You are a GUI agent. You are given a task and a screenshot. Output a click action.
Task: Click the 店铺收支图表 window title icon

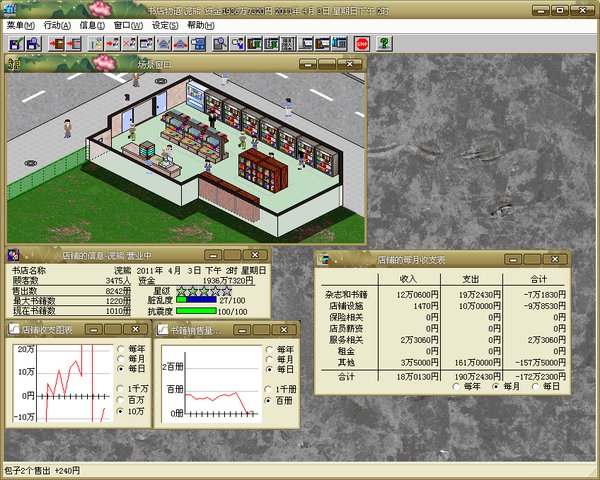click(x=14, y=329)
